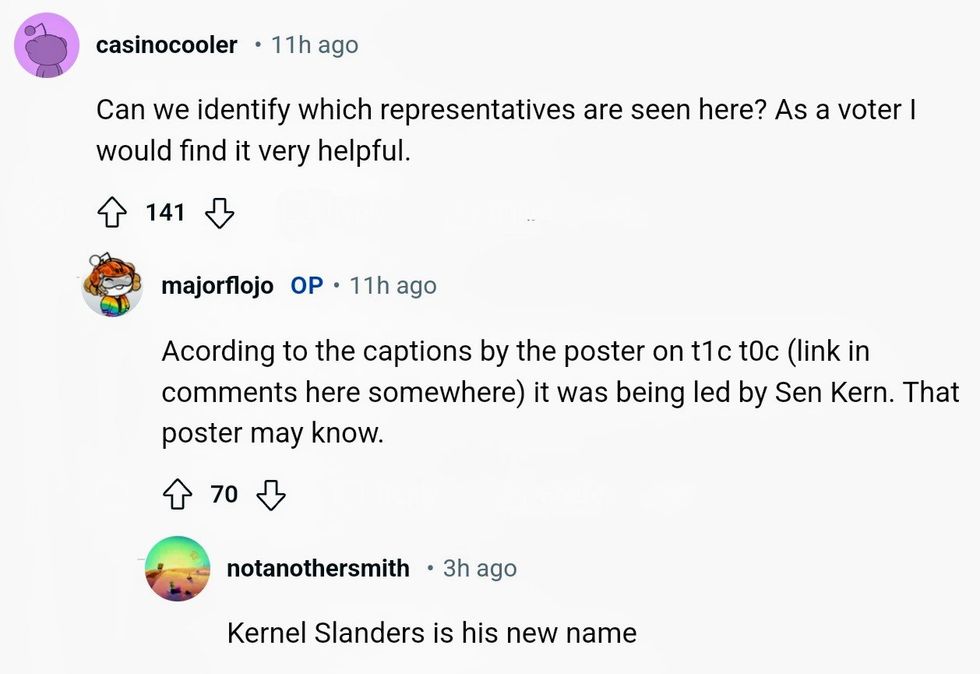Visit majorflojo's user profile name
Image resolution: width=980 pixels, height=674 pixels.
[x=217, y=285]
